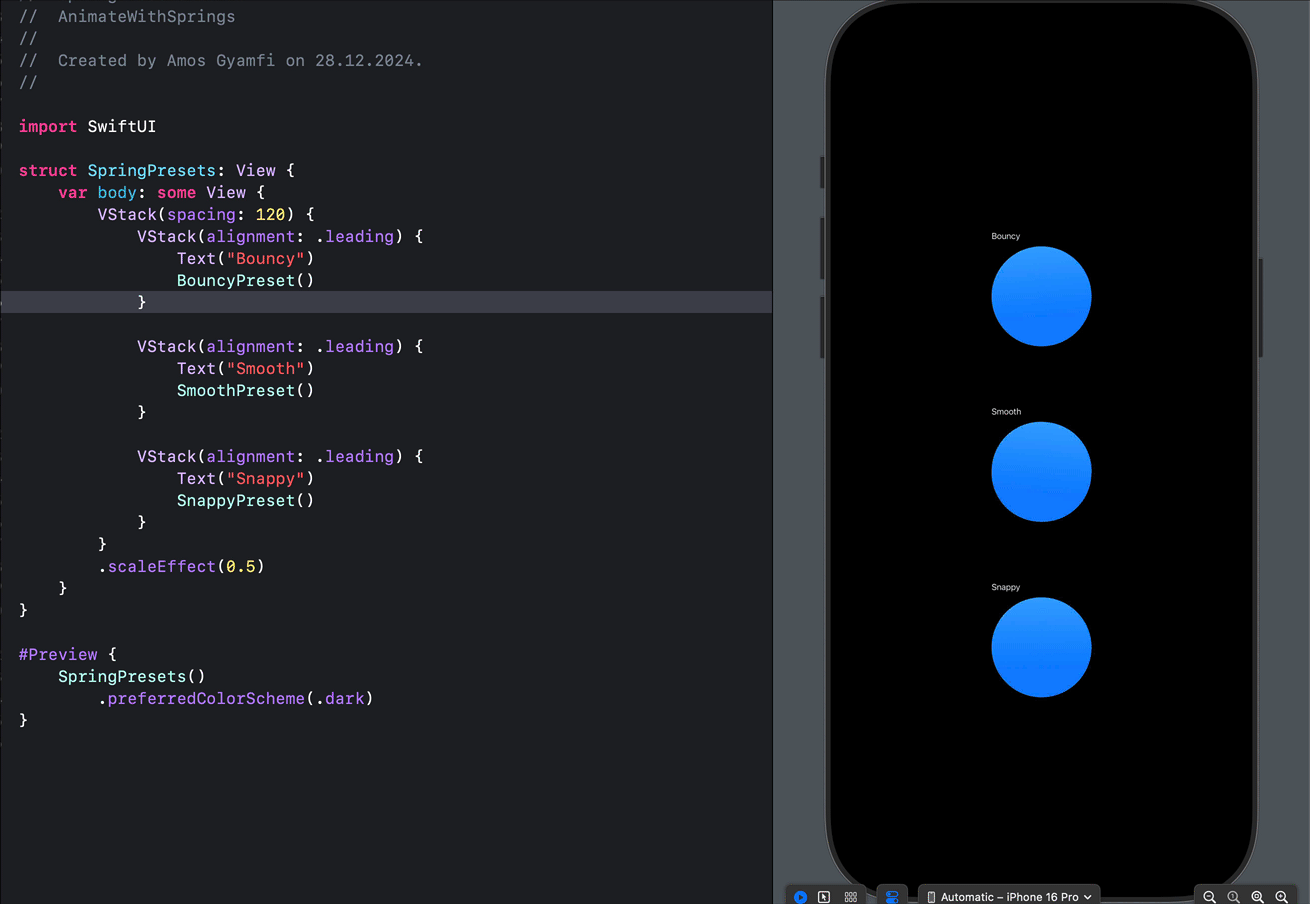Click the SpringPresets() call in the preview block

pos(132,677)
